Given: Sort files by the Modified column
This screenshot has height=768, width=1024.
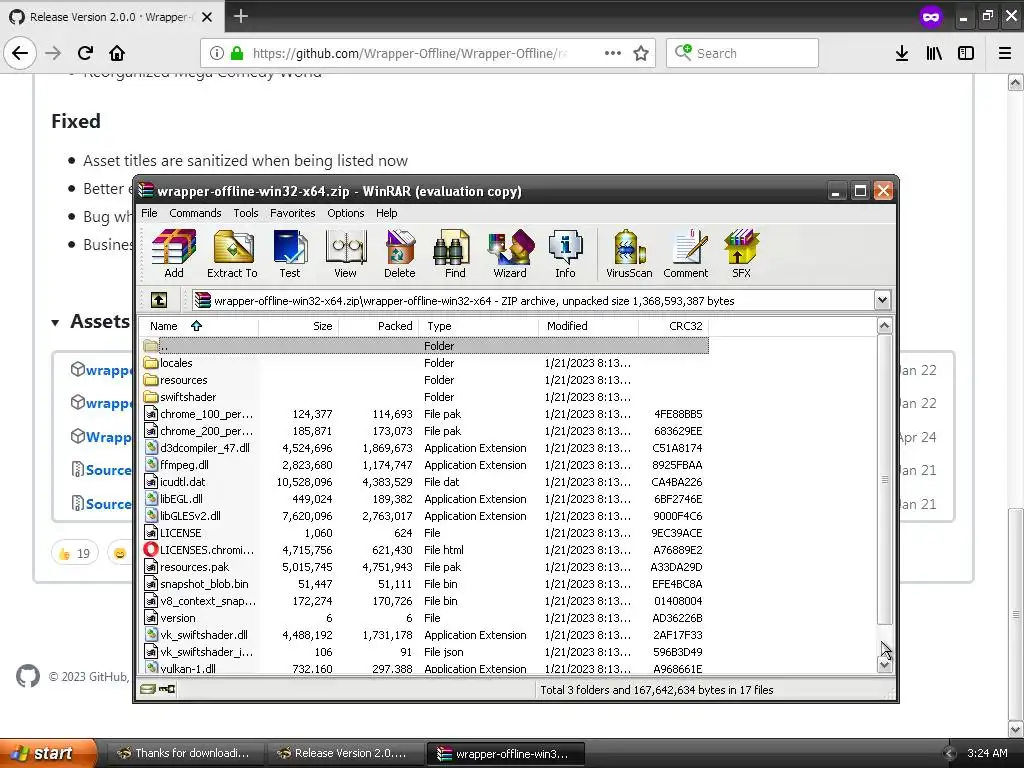Looking at the screenshot, I should [588, 326].
